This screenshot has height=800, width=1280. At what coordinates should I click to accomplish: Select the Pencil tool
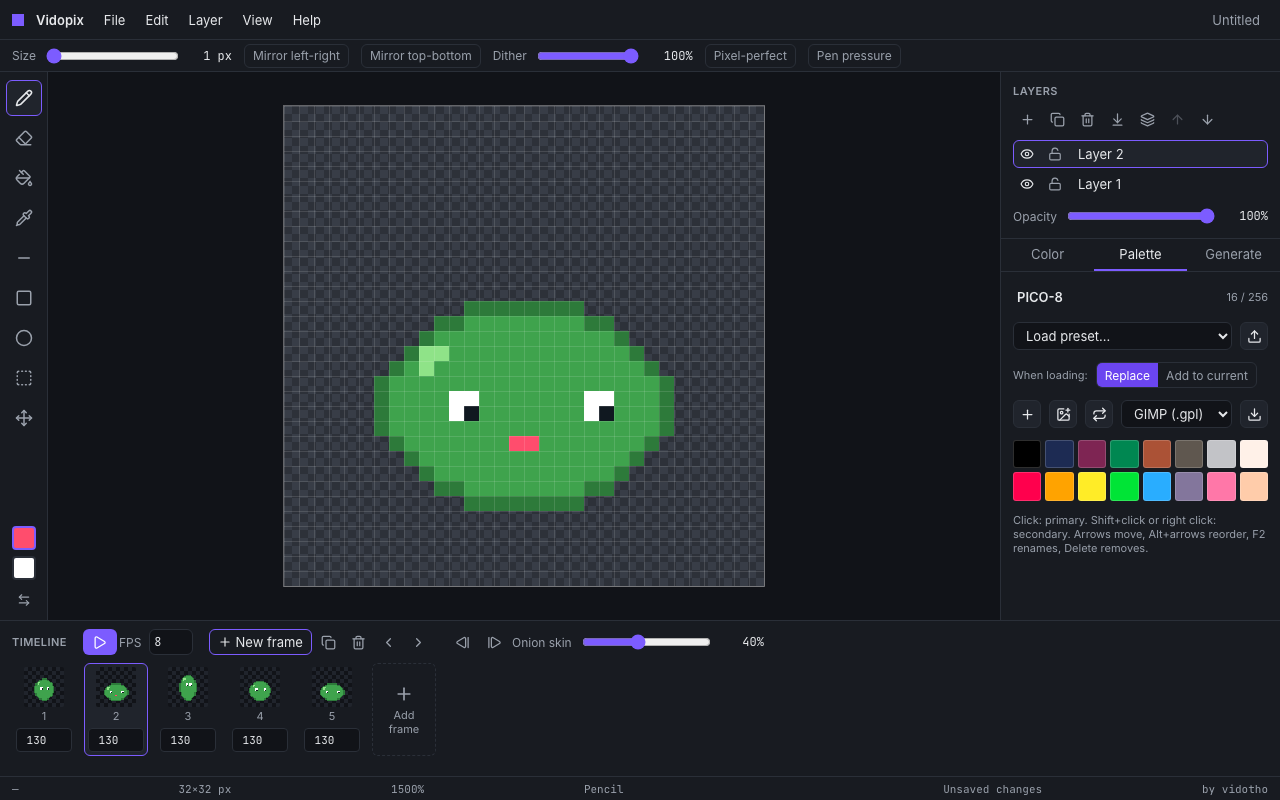(24, 98)
